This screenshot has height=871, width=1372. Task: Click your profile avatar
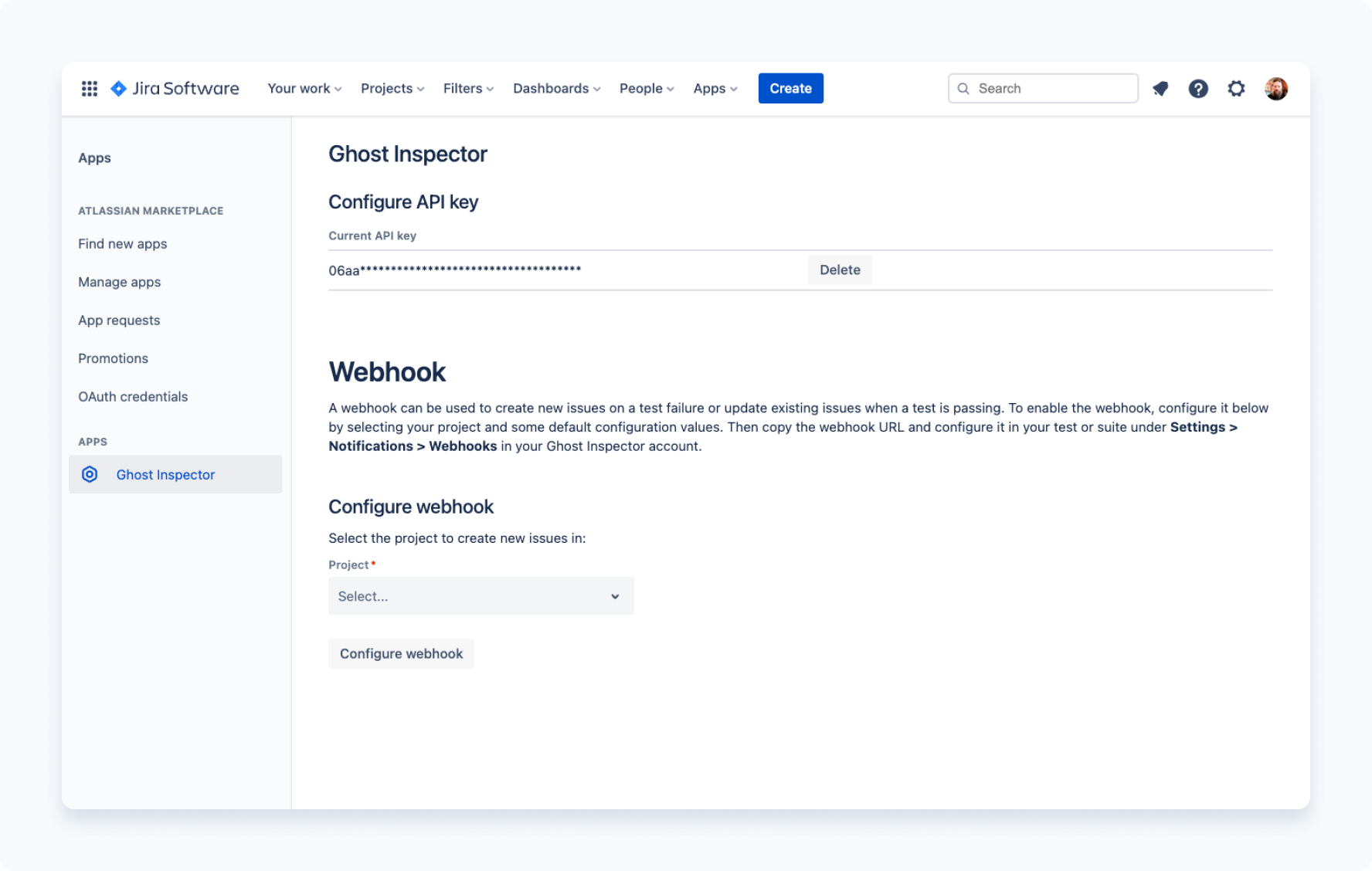(1277, 88)
